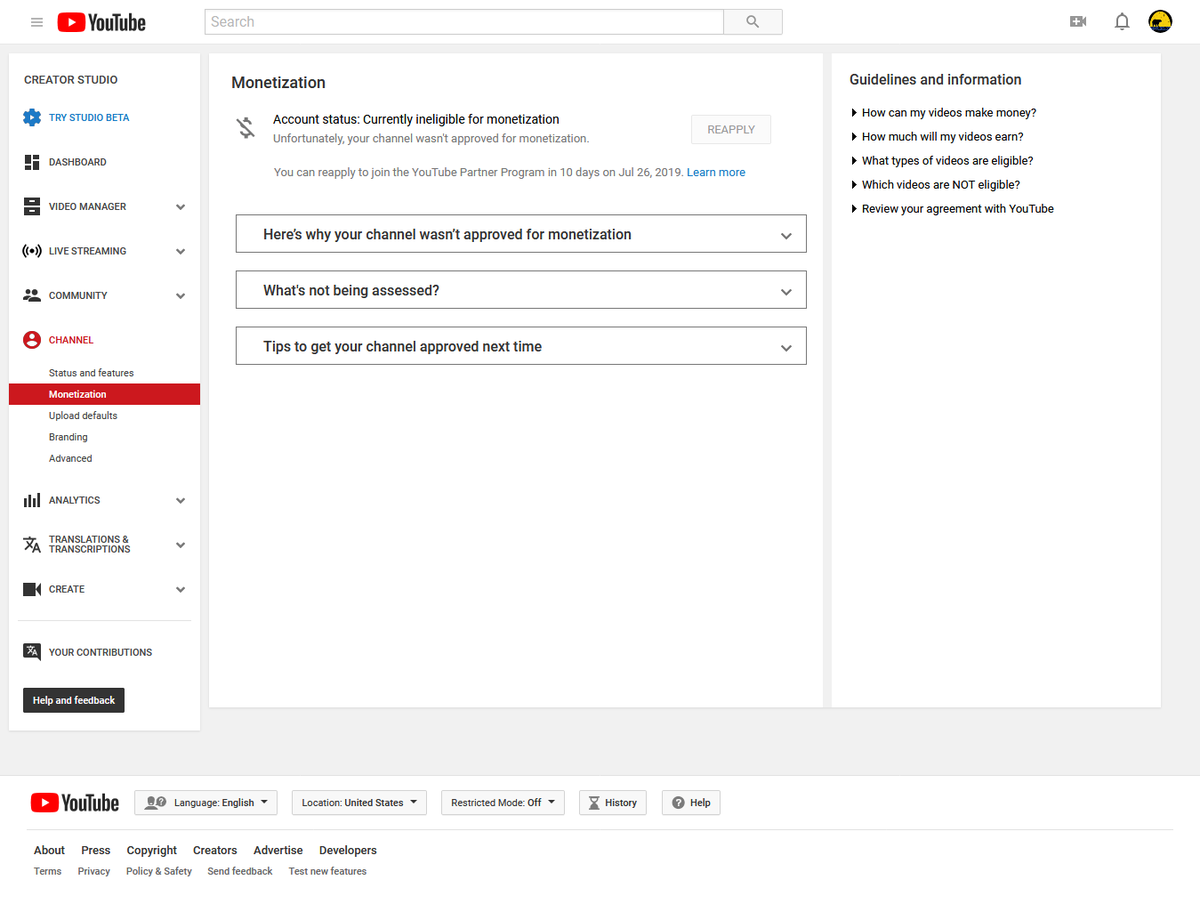
Task: Open Branding in Channel menu
Action: pyautogui.click(x=68, y=437)
